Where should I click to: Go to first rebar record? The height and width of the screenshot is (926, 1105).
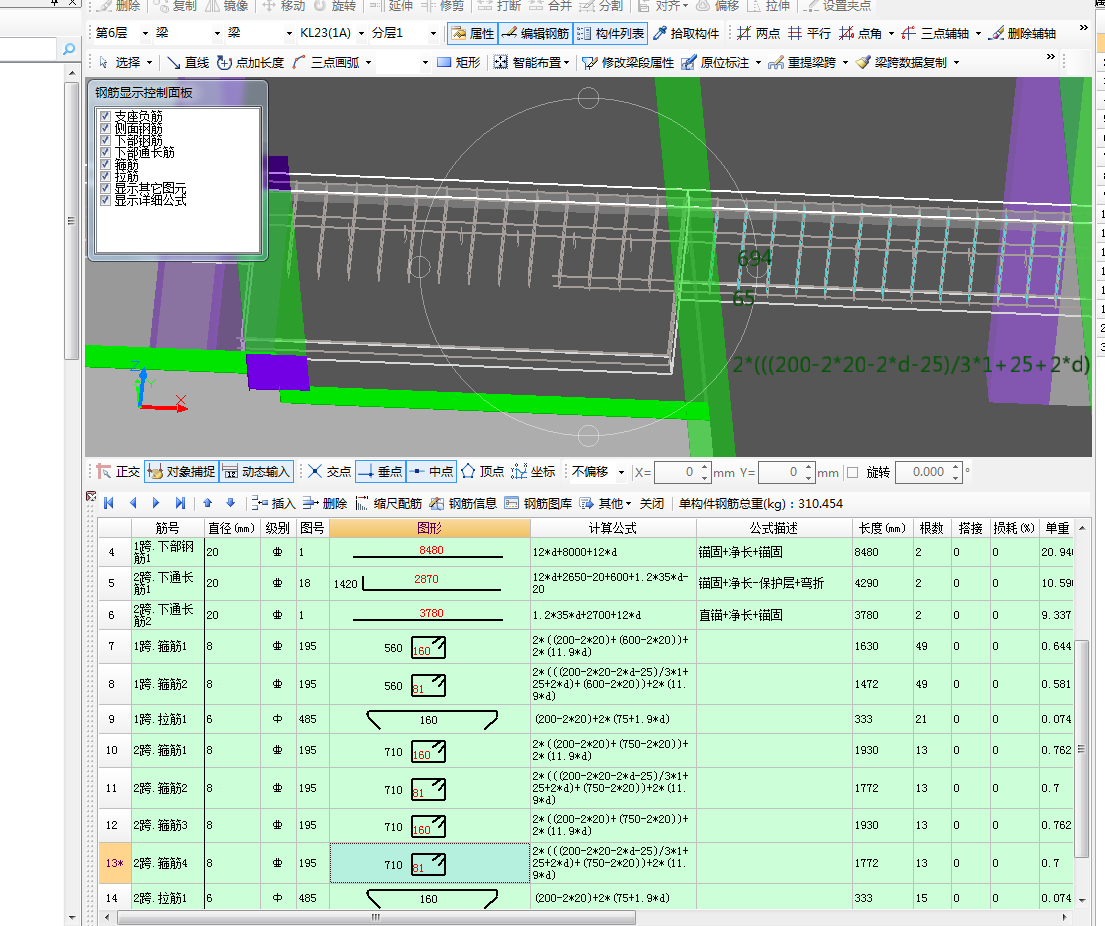109,503
